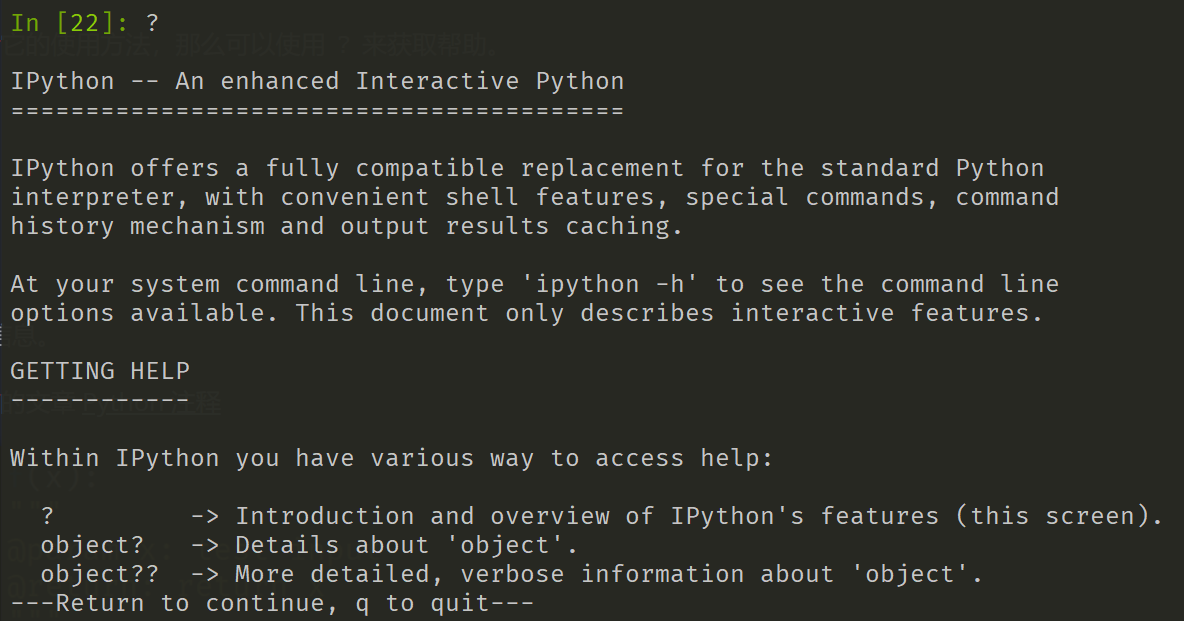
Task: Click the single '?' entry in the help list
Action: tap(47, 516)
